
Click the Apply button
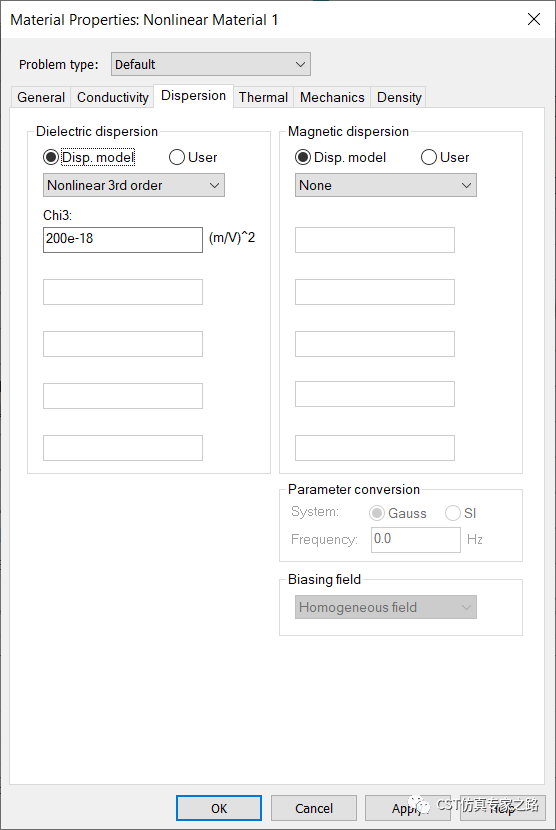407,808
